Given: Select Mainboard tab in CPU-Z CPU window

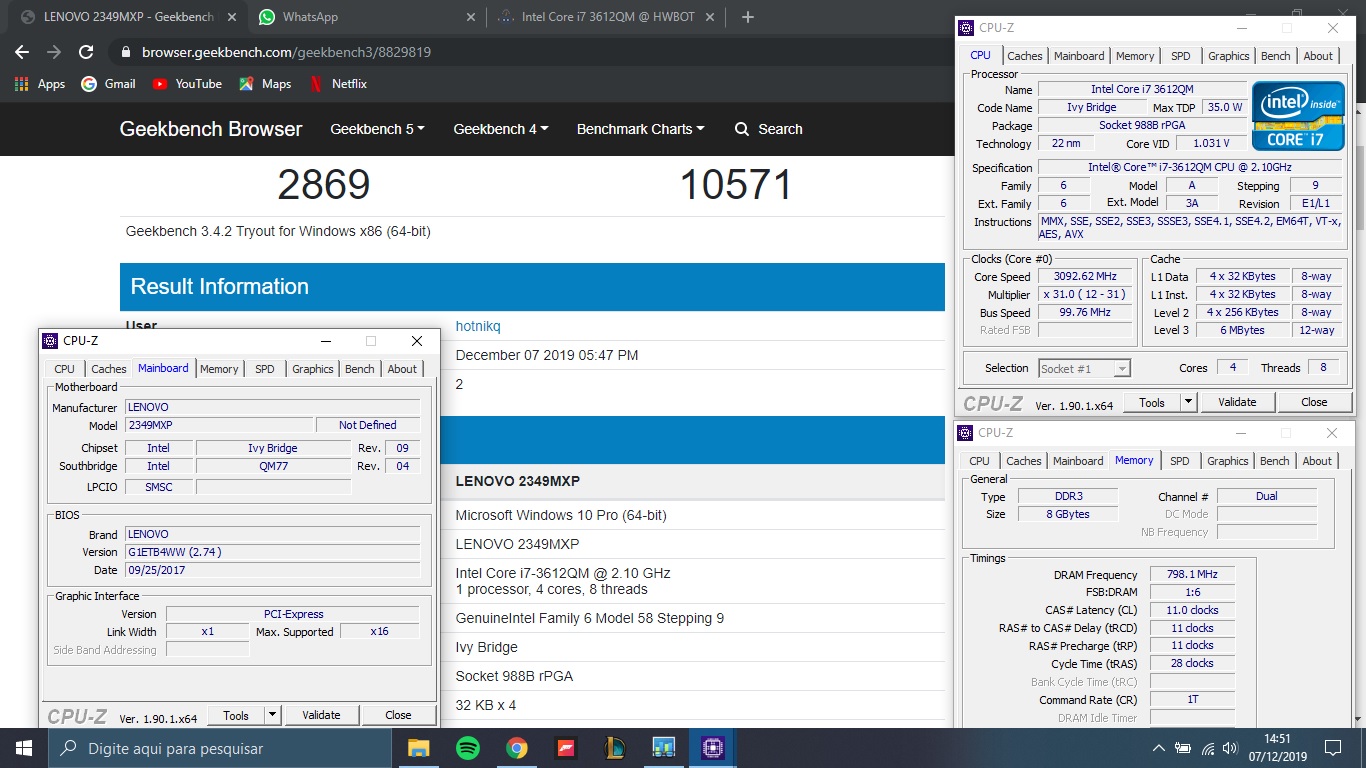Looking at the screenshot, I should [x=1079, y=56].
